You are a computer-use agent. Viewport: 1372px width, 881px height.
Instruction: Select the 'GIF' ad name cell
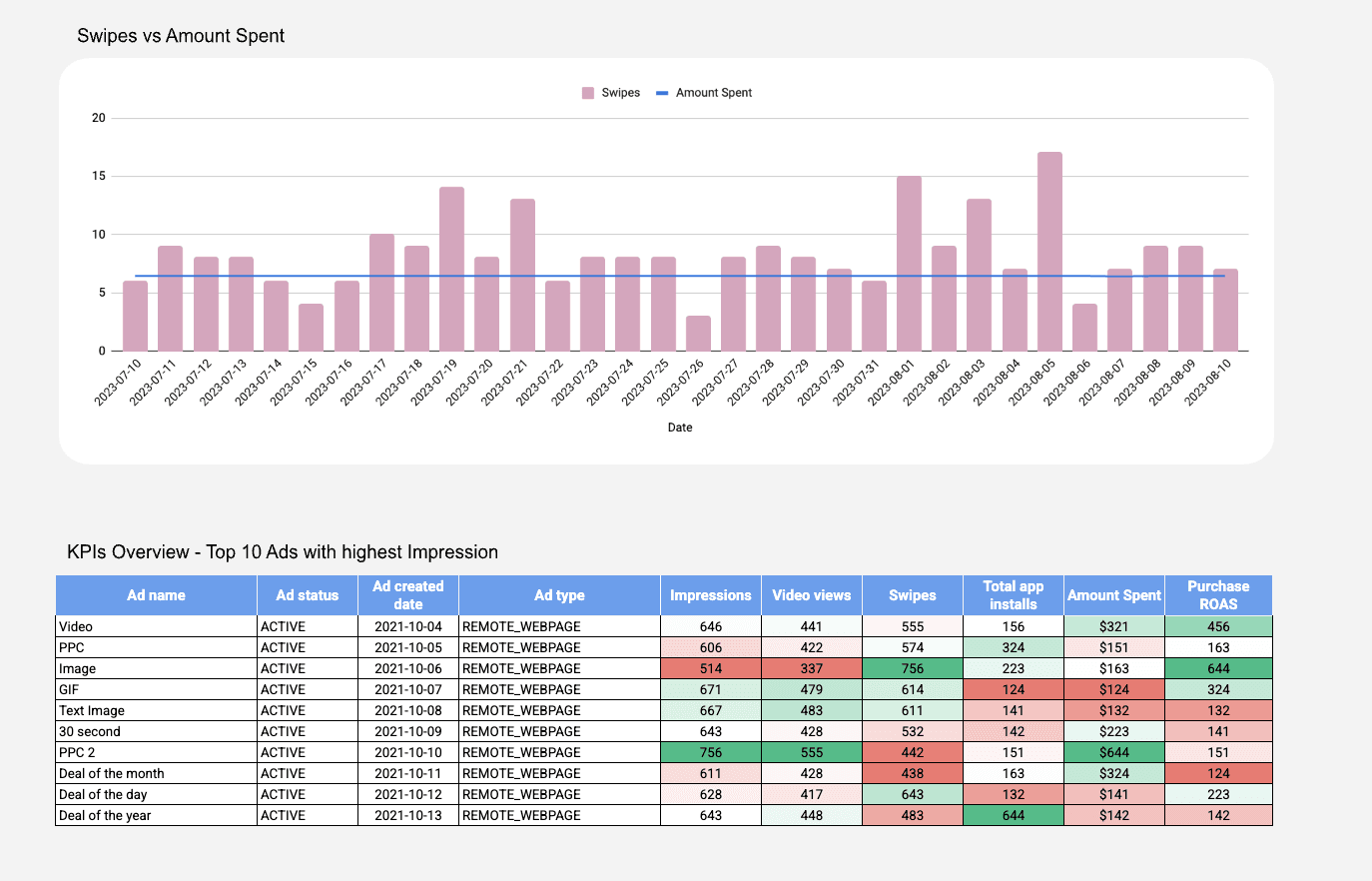coord(156,690)
